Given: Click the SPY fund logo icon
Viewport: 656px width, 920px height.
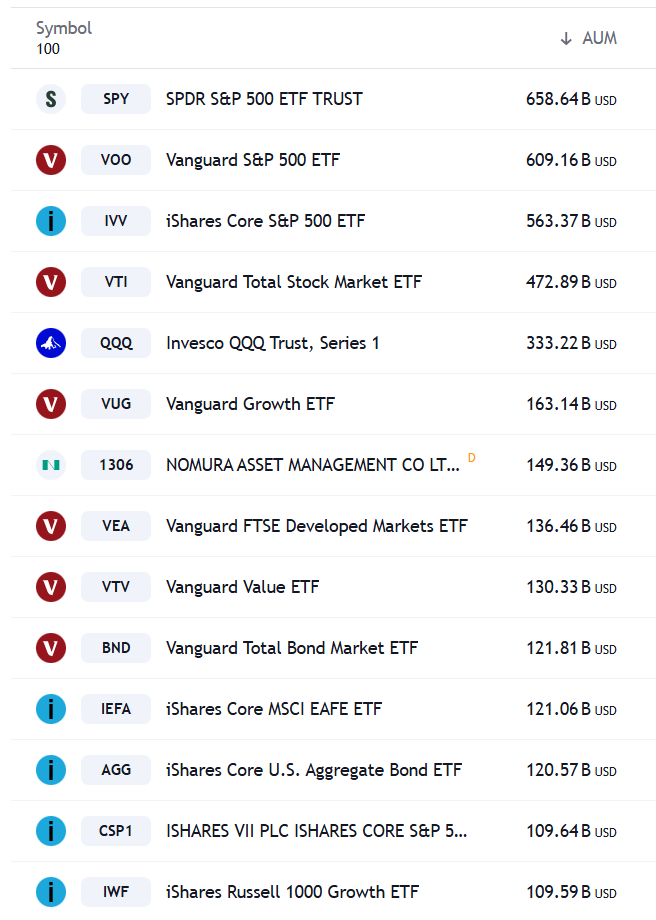Looking at the screenshot, I should pyautogui.click(x=51, y=99).
